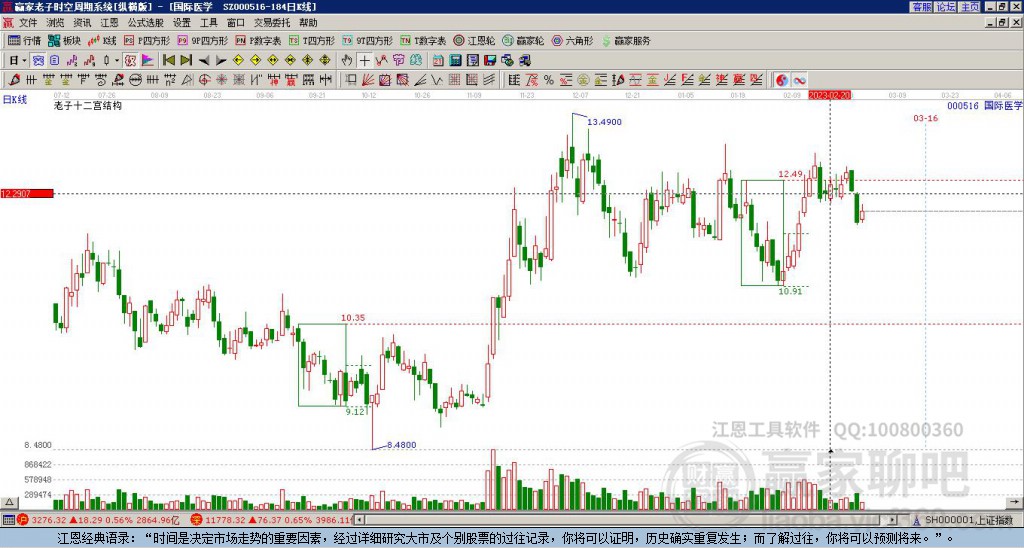This screenshot has width=1024, height=548.
Task: Click the circled crosshair target icon
Action: (204, 80)
